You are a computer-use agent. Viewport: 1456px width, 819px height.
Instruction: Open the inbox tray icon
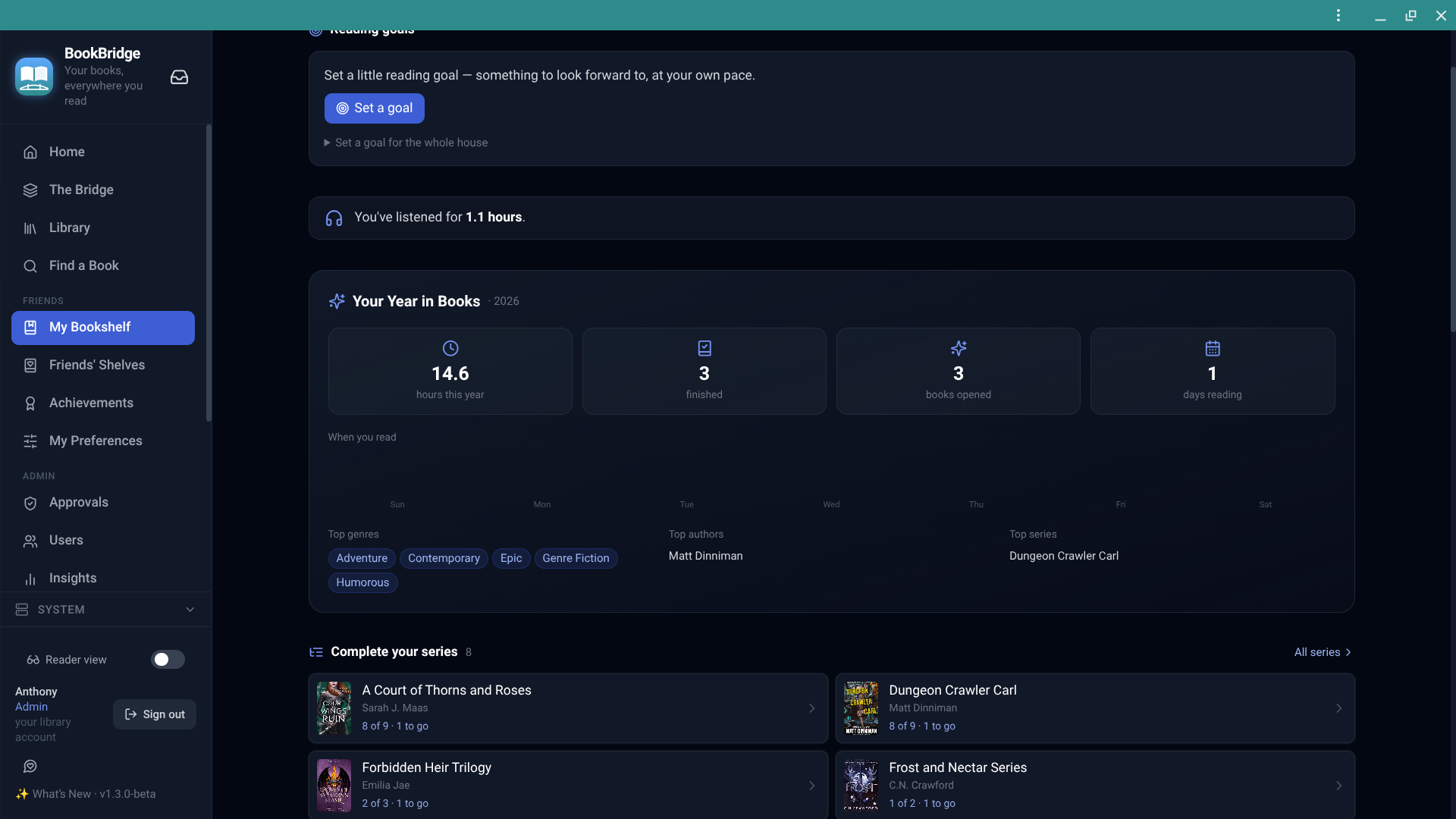[179, 77]
